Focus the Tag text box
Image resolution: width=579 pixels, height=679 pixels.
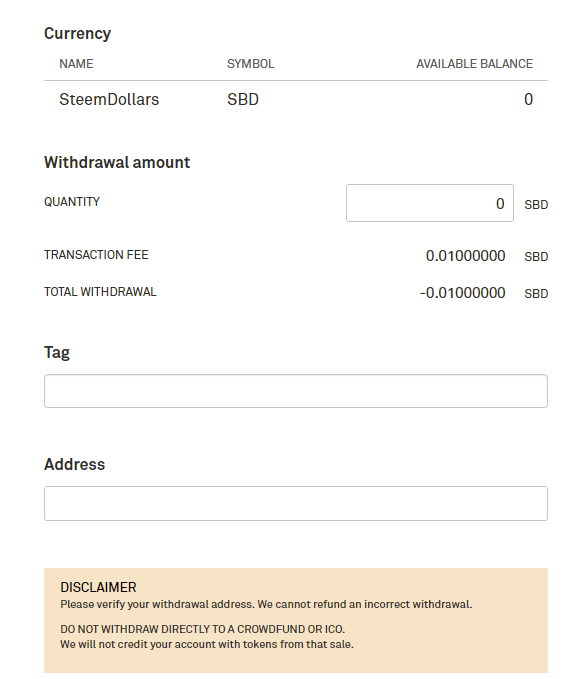point(296,391)
